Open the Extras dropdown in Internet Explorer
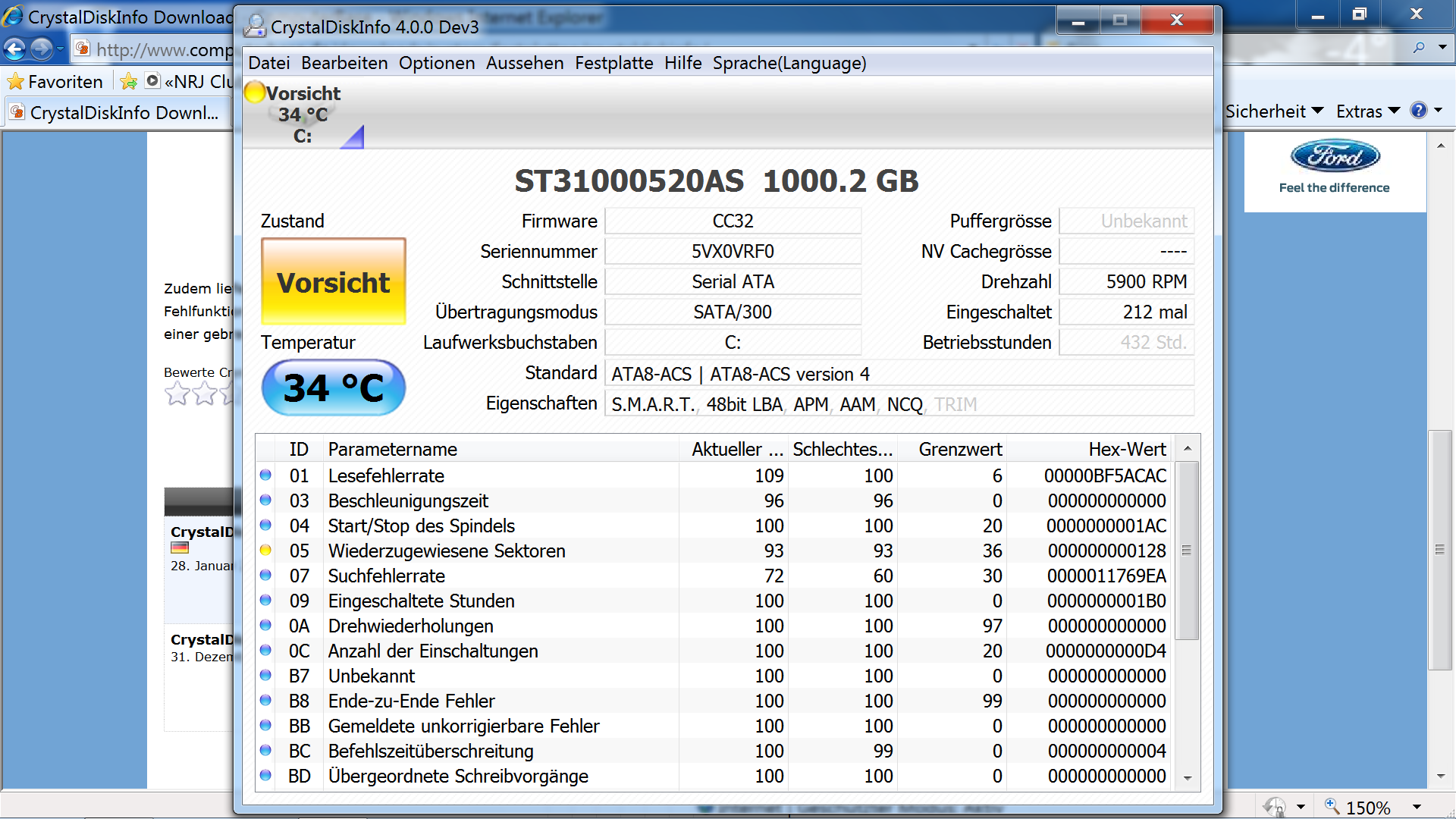 tap(1367, 111)
